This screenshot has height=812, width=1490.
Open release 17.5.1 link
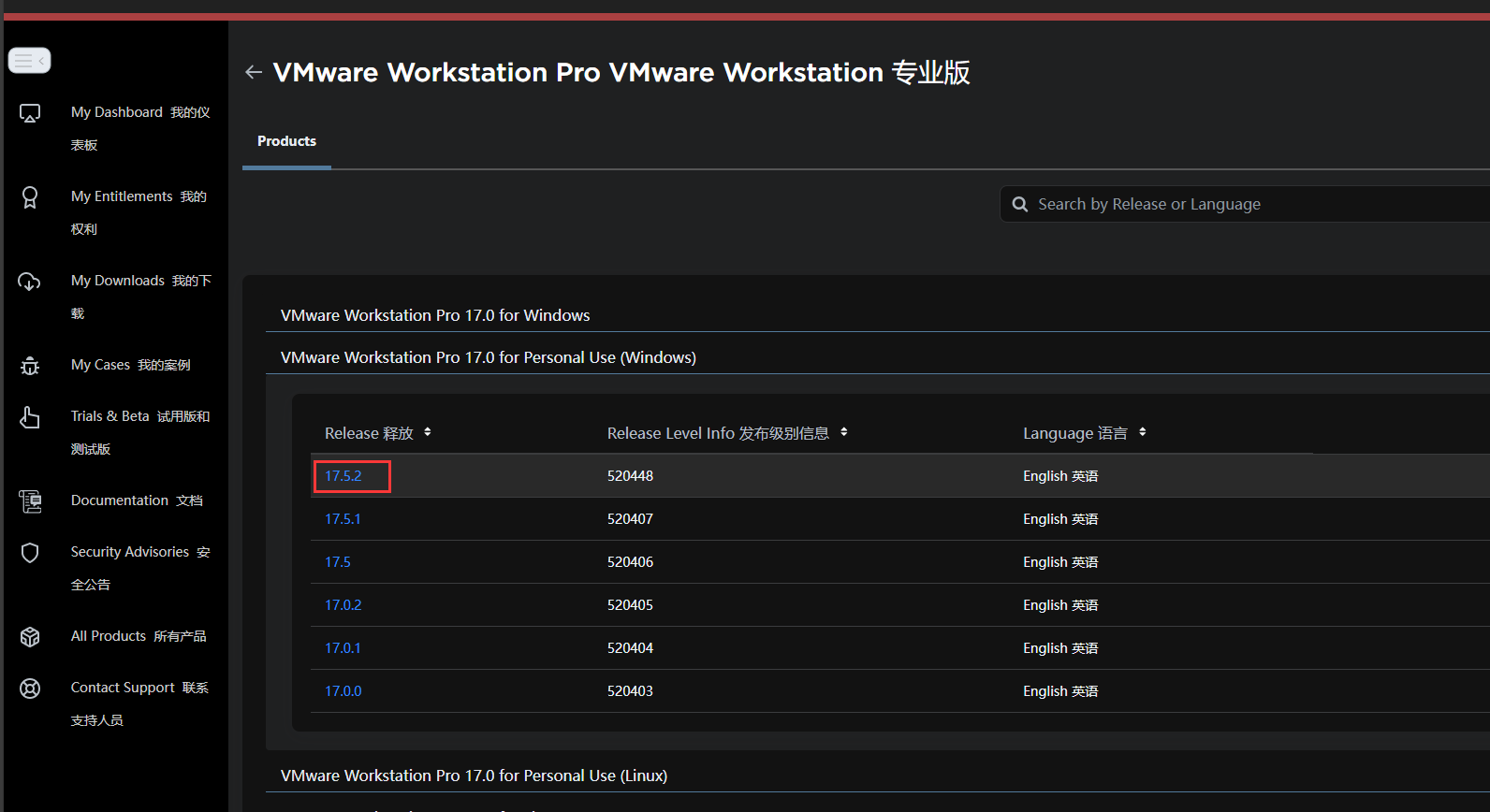click(x=343, y=519)
